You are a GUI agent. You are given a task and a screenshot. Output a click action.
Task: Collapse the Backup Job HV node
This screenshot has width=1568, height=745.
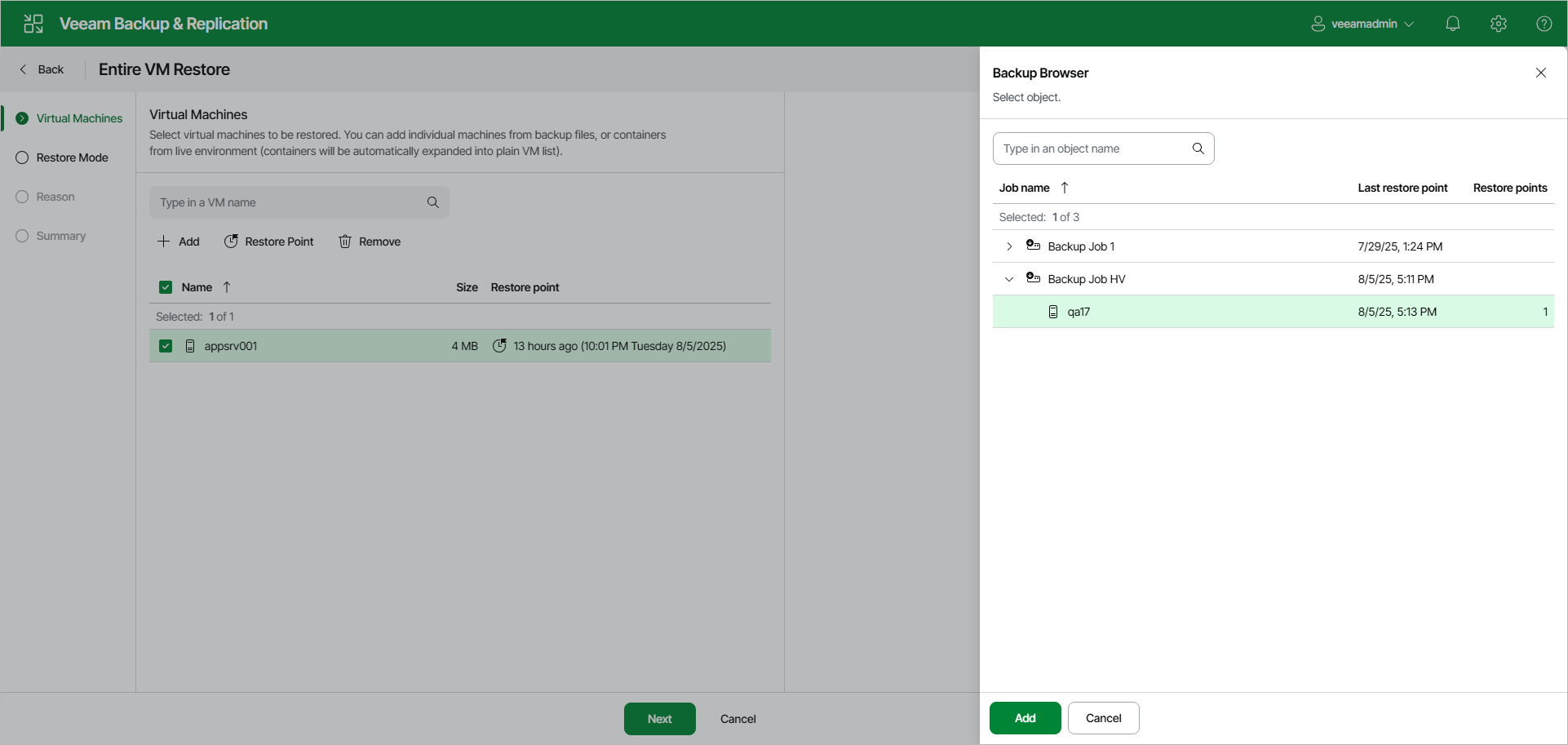click(1009, 279)
